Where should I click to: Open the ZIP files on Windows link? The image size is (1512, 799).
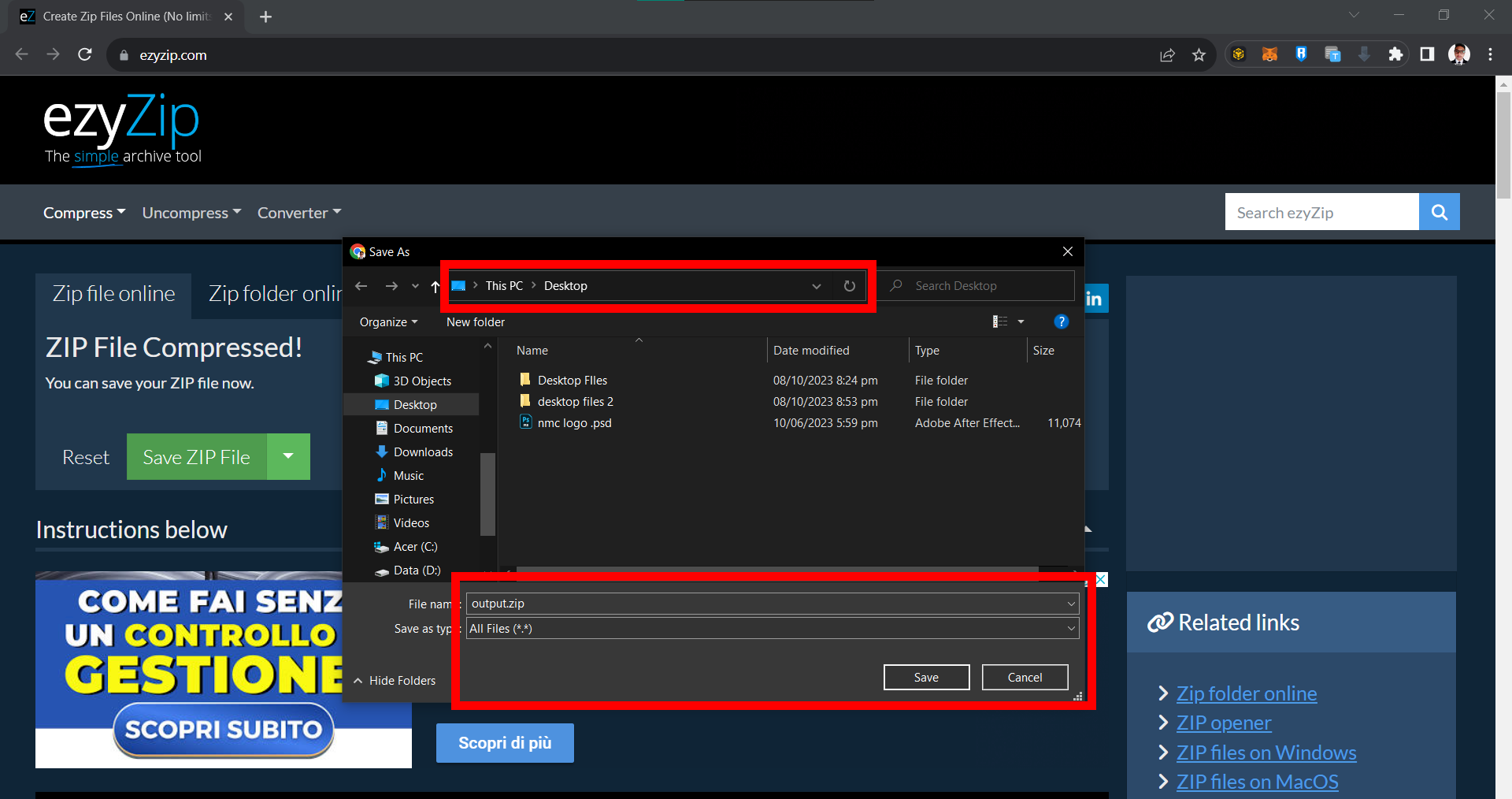[1266, 753]
